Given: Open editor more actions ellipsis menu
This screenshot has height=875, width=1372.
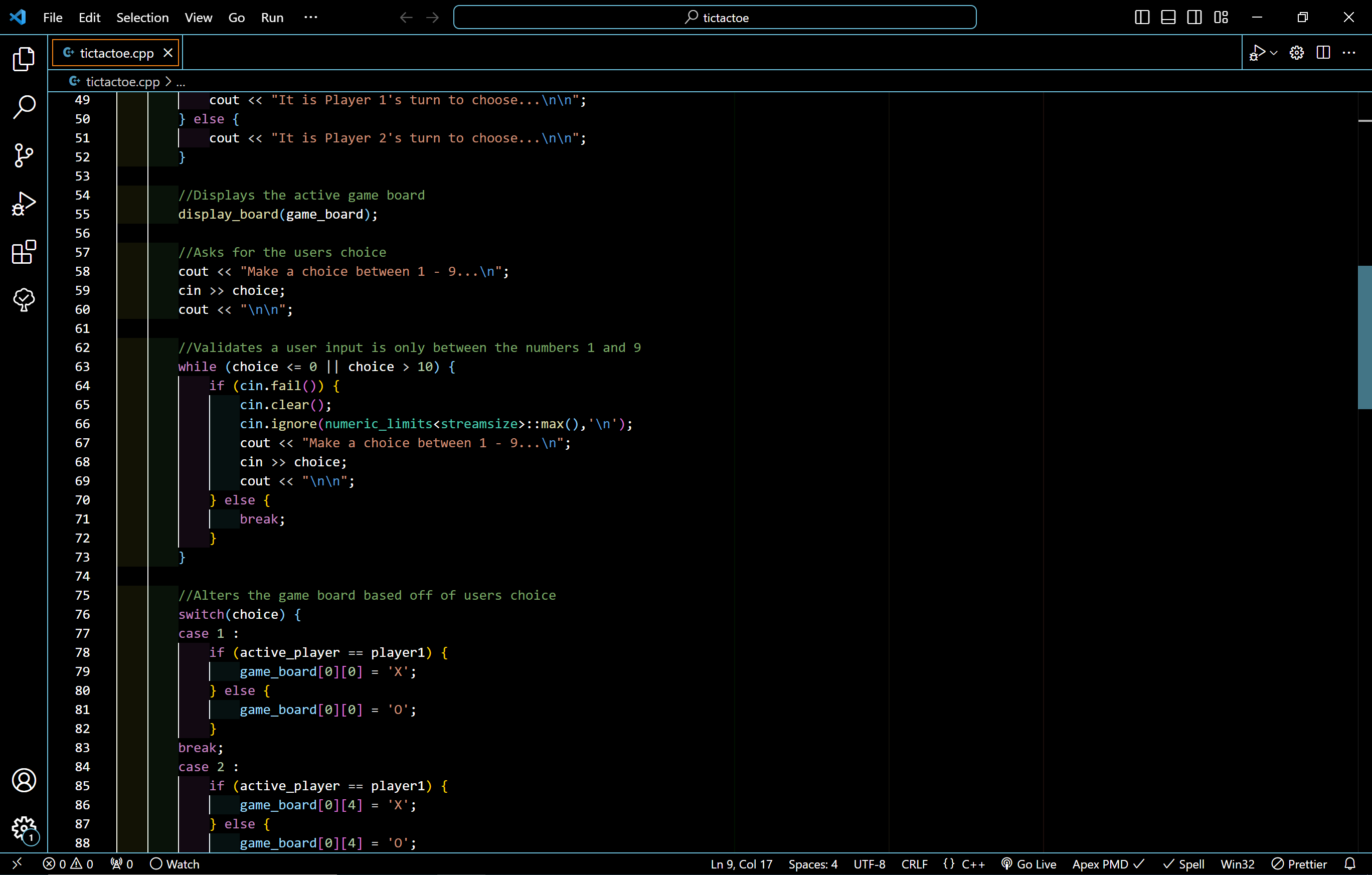Looking at the screenshot, I should (x=1350, y=52).
